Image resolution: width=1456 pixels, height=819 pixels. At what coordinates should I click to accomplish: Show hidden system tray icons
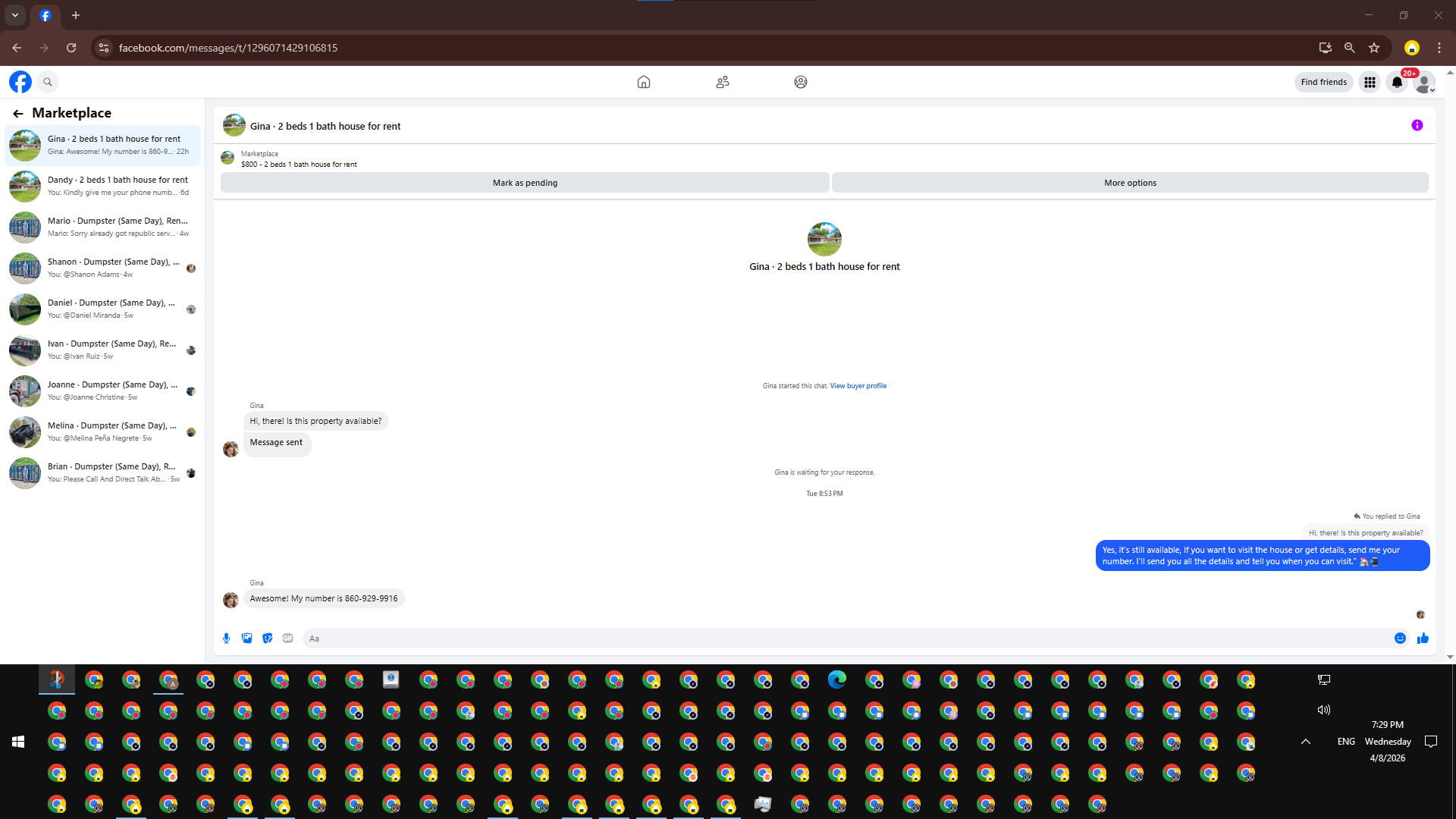coord(1306,742)
